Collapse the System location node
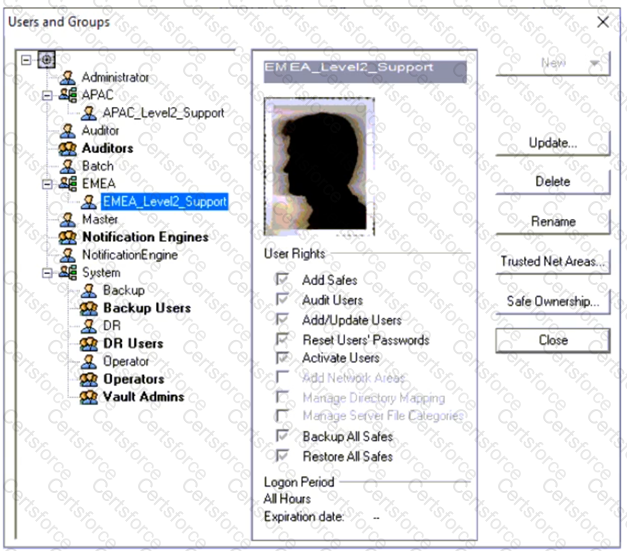The image size is (627, 551). click(x=46, y=272)
